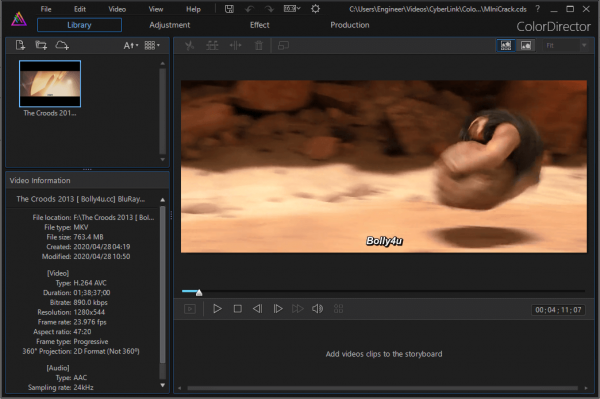600x399 pixels.
Task: Step to previous frame
Action: (x=258, y=309)
